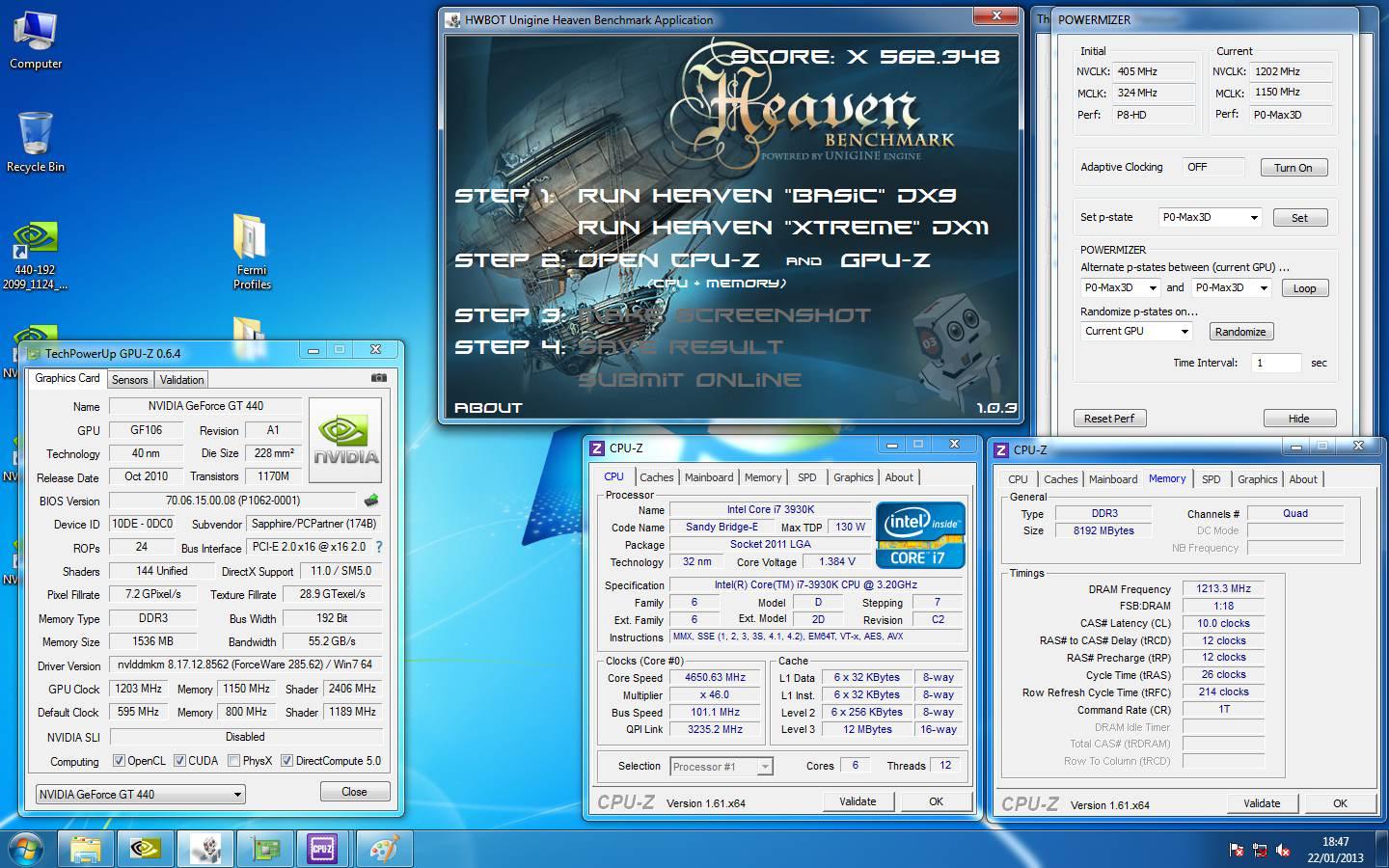Open the second alternate p-state dropdown before Loop
1389x868 pixels.
1230,287
